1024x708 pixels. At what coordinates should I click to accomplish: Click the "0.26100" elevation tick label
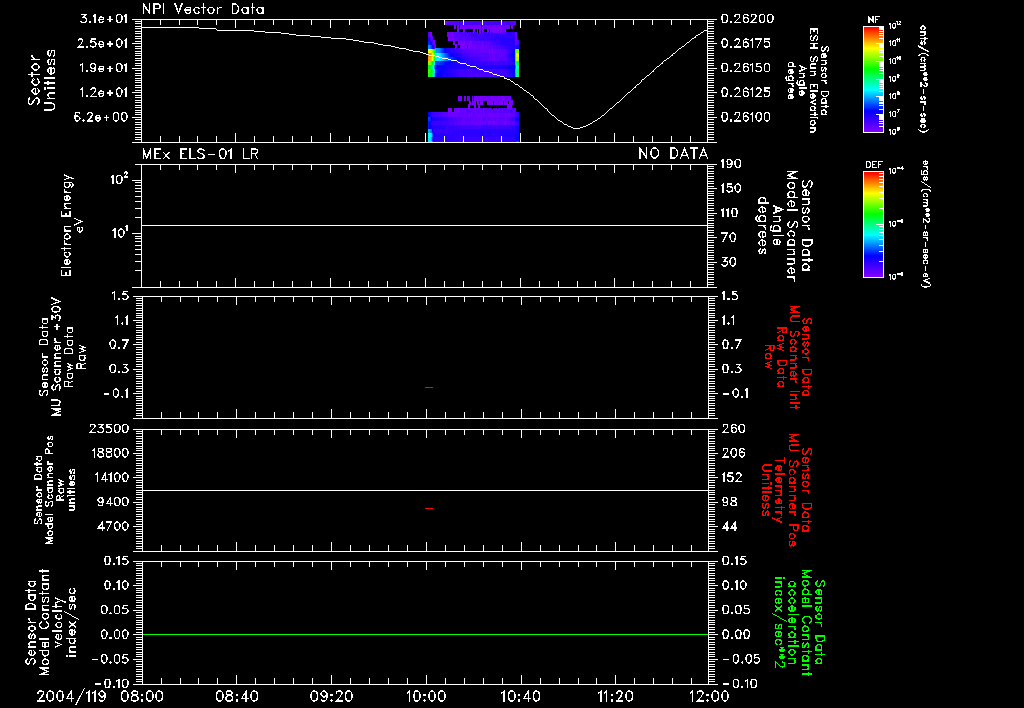pos(748,118)
